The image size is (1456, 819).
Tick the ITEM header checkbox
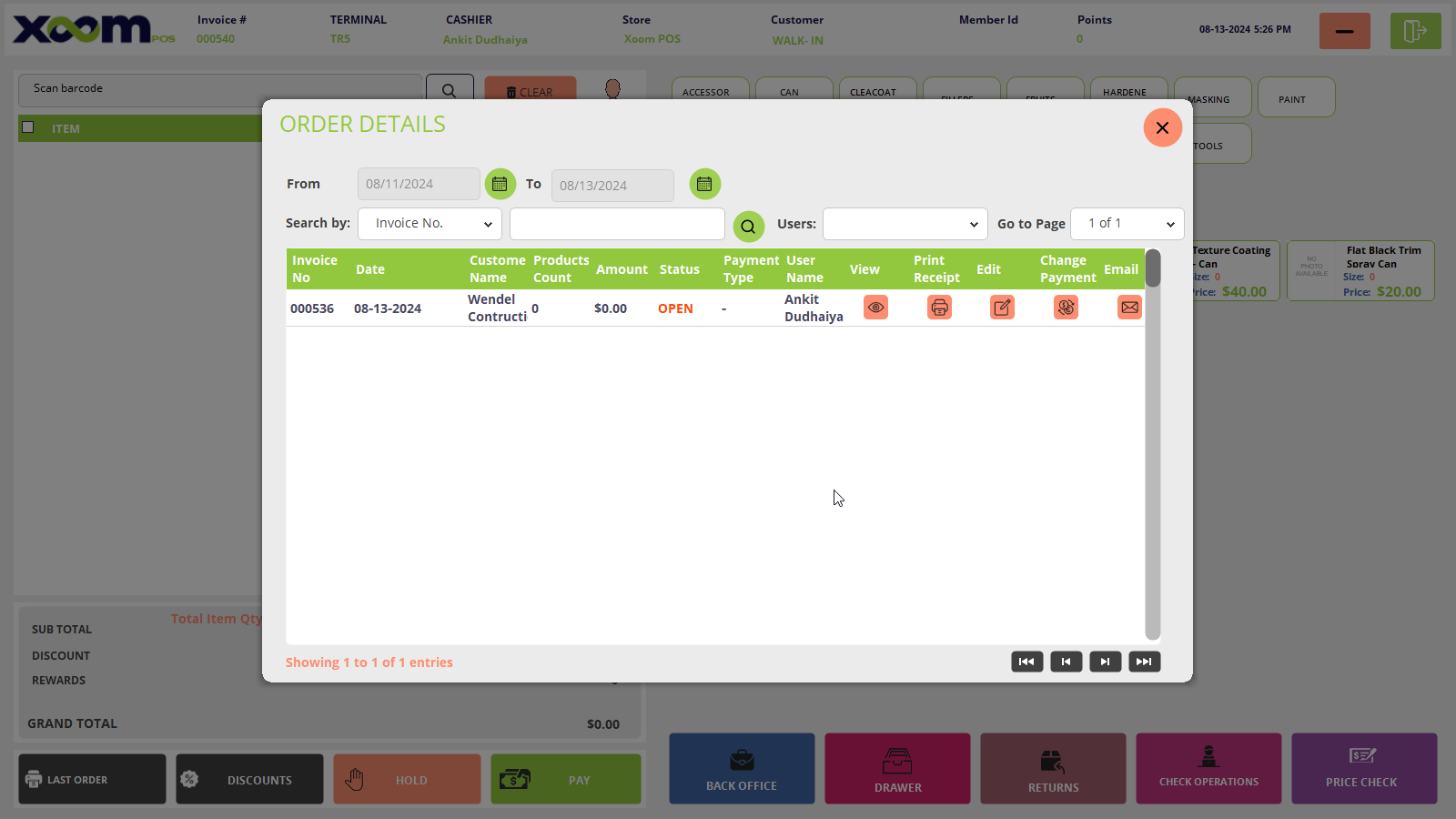(28, 127)
